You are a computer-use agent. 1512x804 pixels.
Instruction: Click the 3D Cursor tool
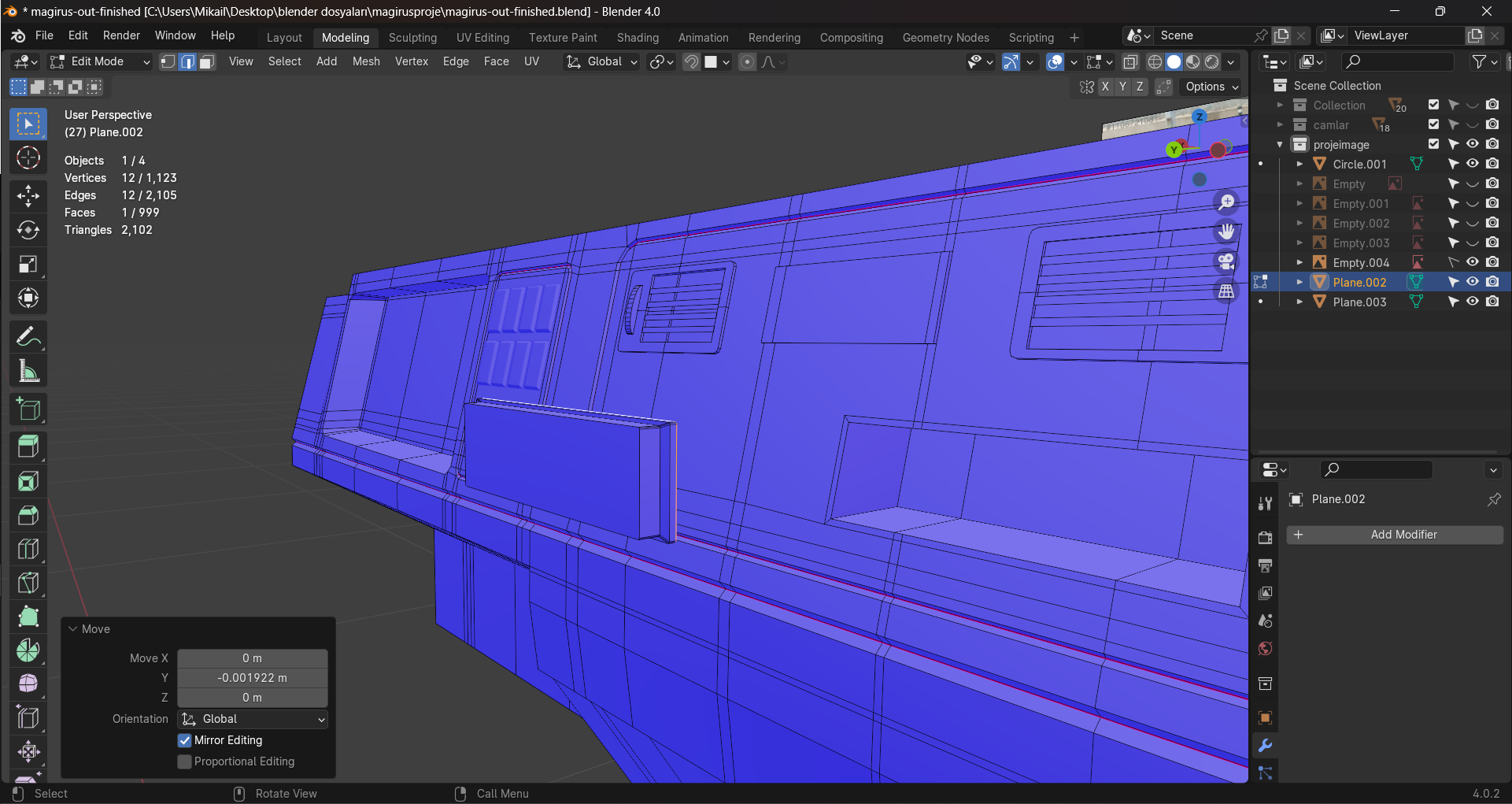[x=28, y=158]
